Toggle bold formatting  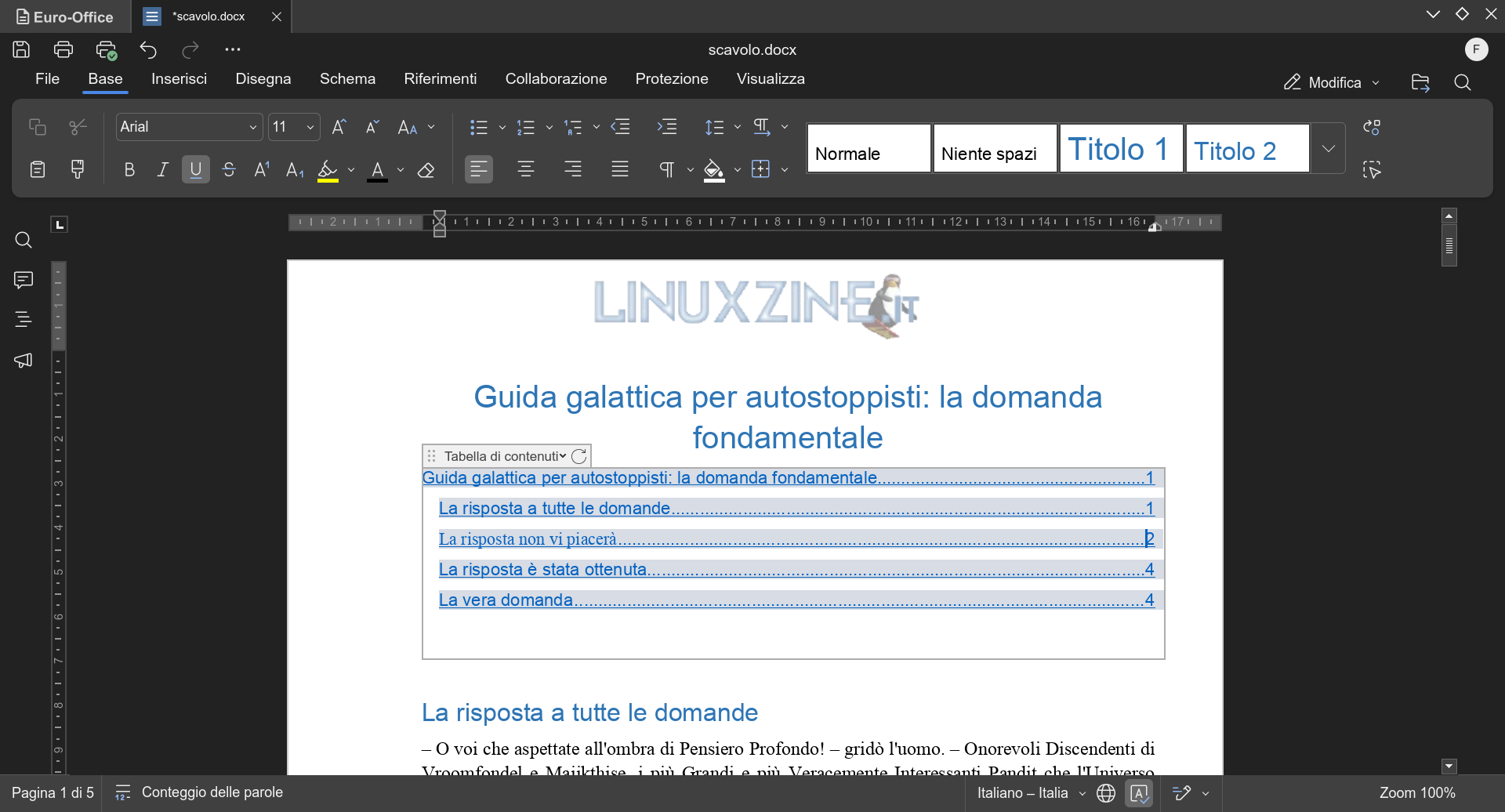coord(129,169)
